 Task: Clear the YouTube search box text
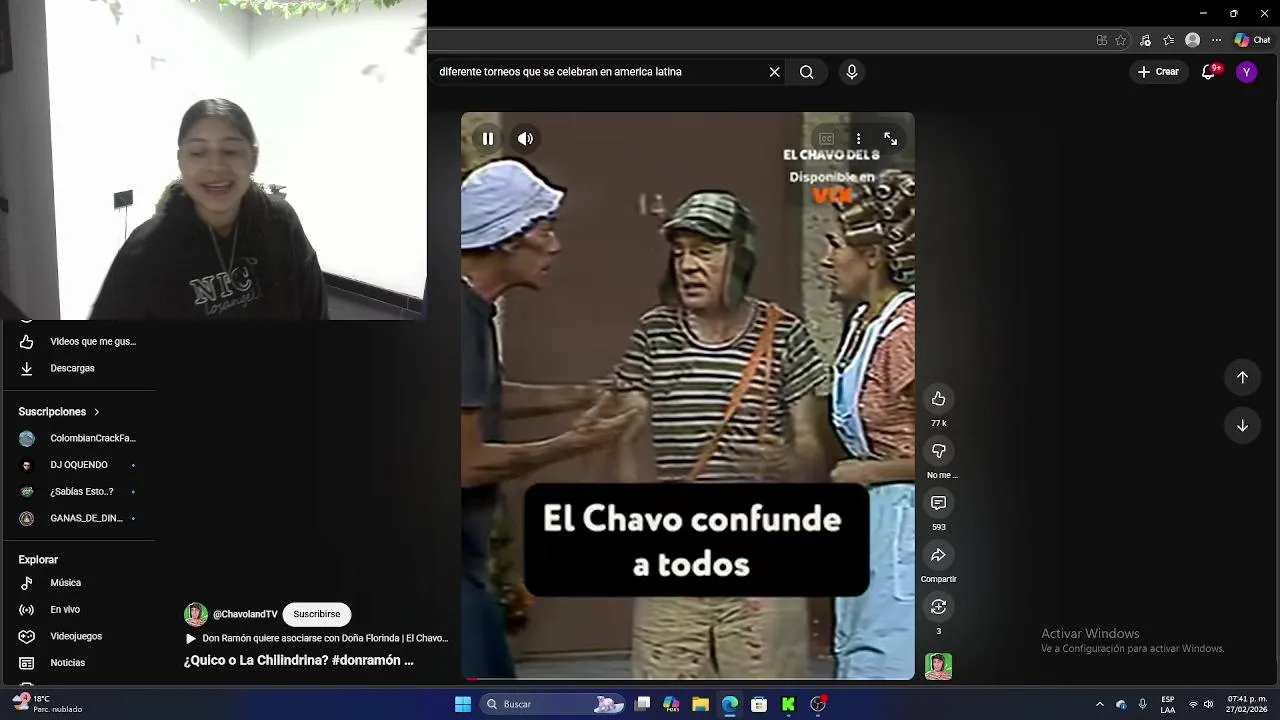coord(774,72)
